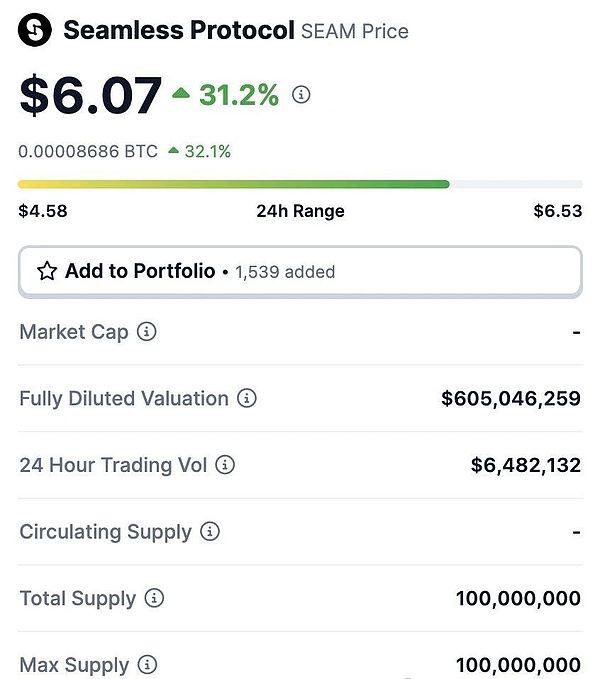This screenshot has width=600, height=679.
Task: Click the 24 Hour Trading Vol info icon
Action: coord(225,465)
